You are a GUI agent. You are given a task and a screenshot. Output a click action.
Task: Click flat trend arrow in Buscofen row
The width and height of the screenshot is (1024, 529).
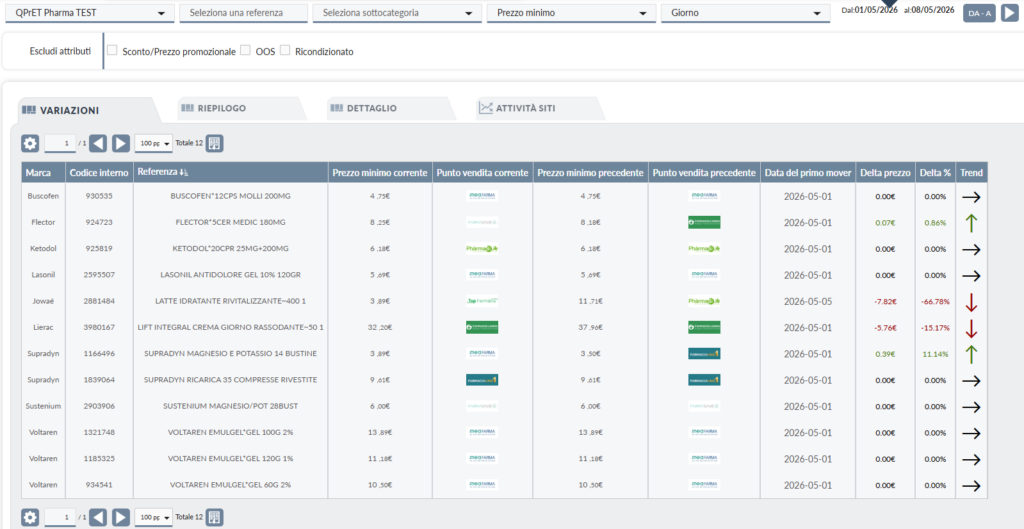tap(971, 197)
